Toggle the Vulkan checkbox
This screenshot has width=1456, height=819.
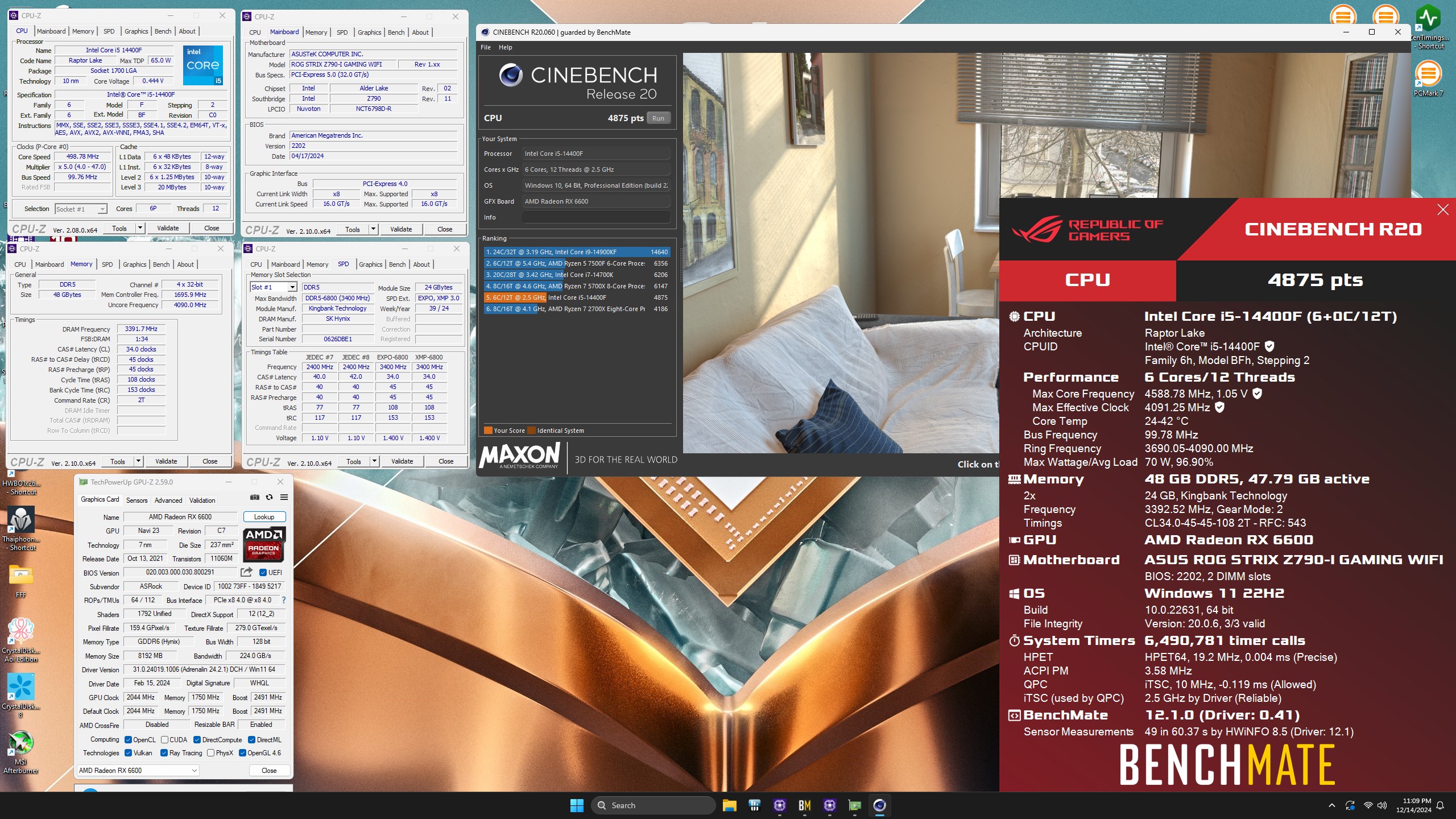pyautogui.click(x=129, y=753)
